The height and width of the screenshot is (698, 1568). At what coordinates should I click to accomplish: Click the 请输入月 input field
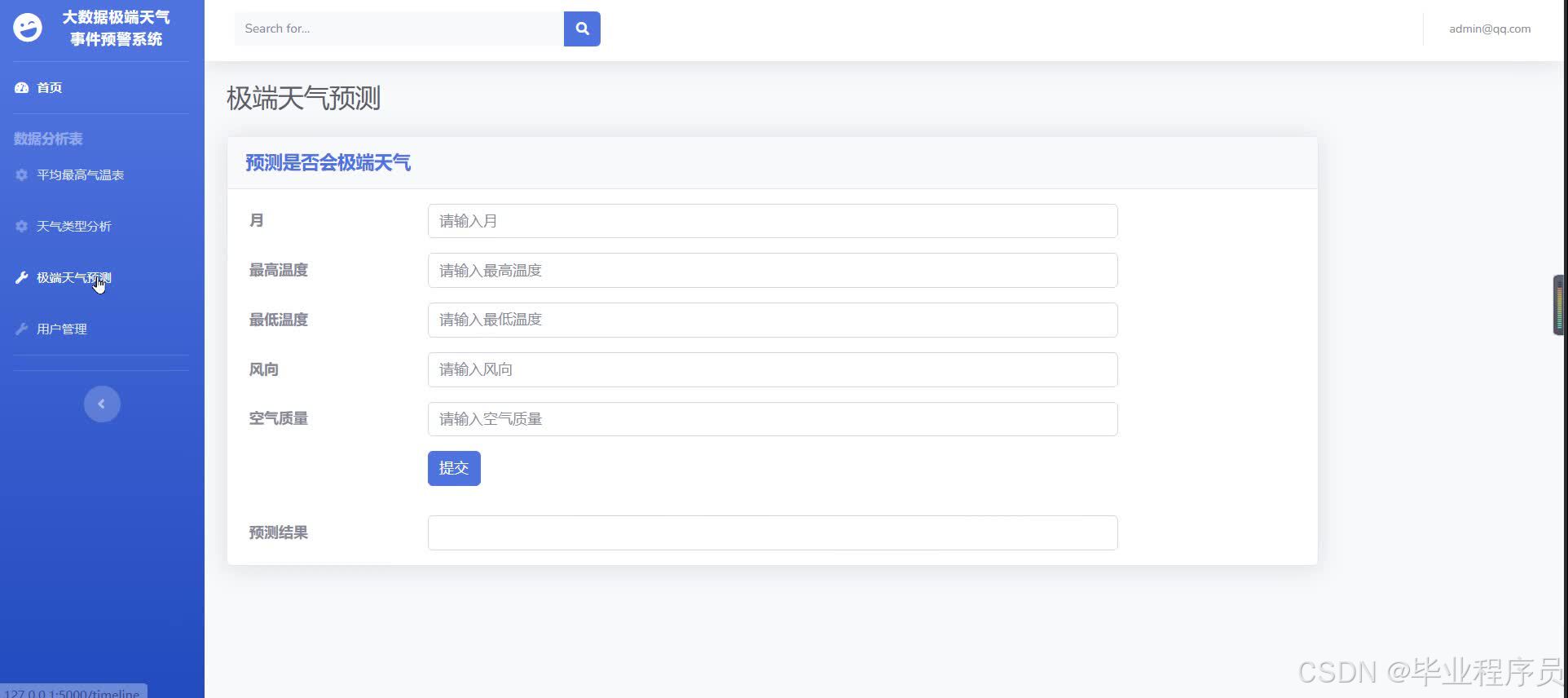pos(773,221)
